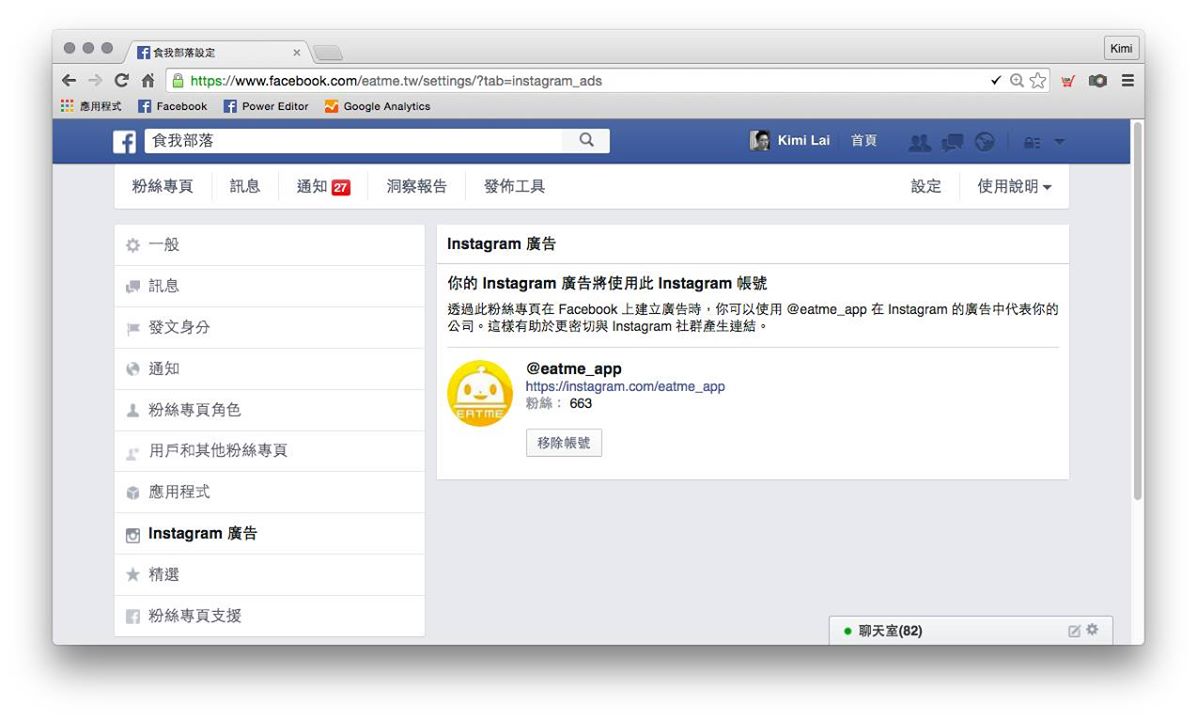1197x720 pixels.
Task: Reload the page with the refresh icon
Action: (121, 80)
